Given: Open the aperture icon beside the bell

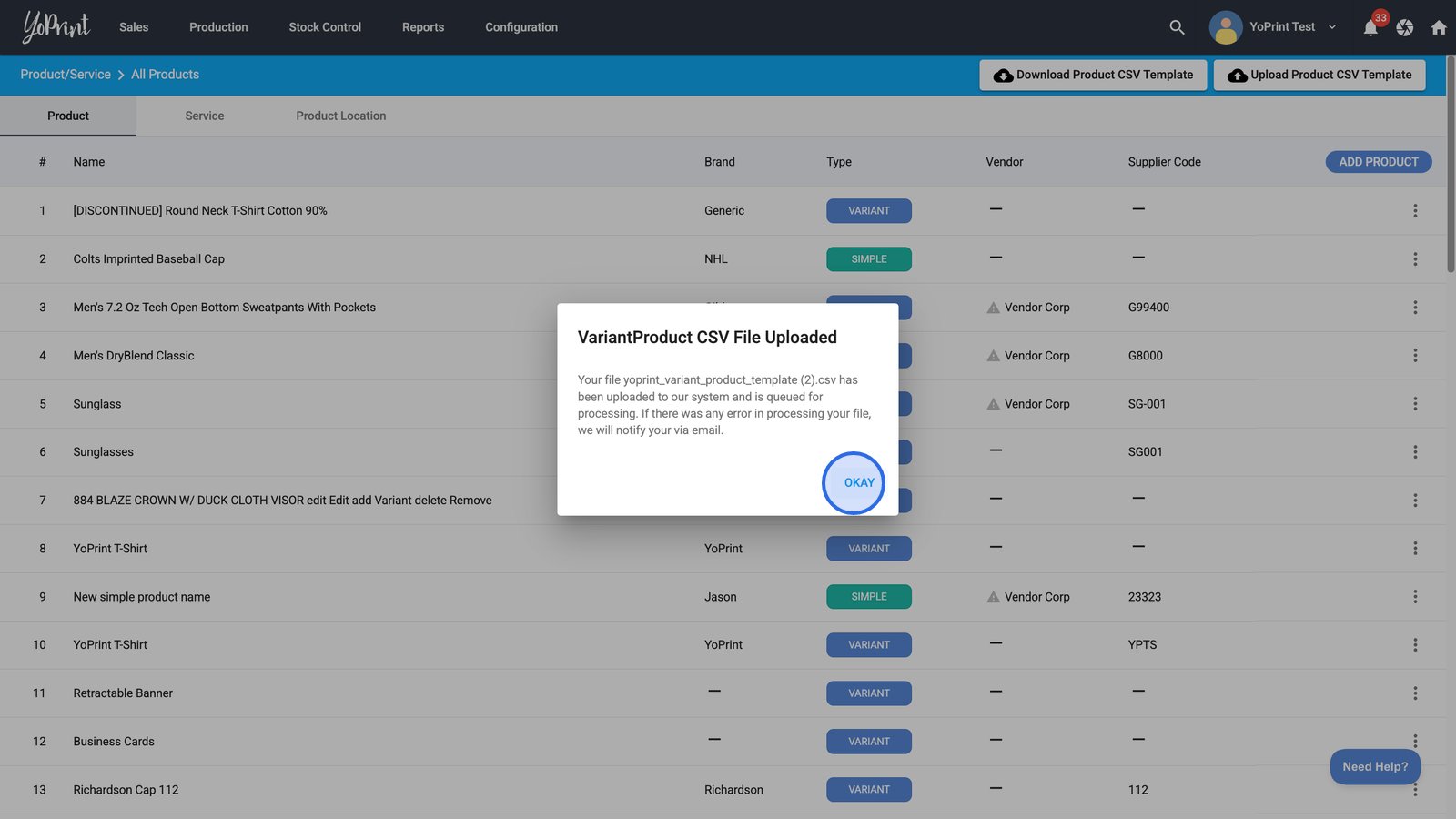Looking at the screenshot, I should (x=1405, y=28).
